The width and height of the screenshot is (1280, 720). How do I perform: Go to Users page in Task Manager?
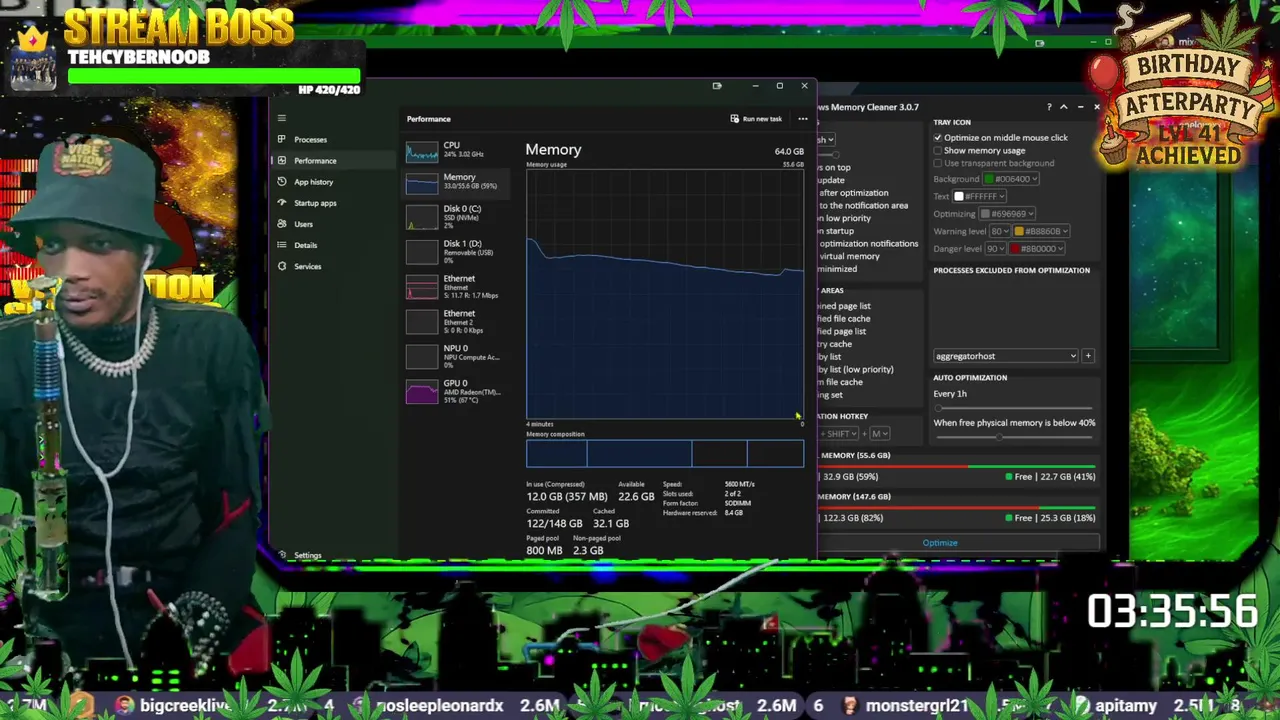pos(333,224)
